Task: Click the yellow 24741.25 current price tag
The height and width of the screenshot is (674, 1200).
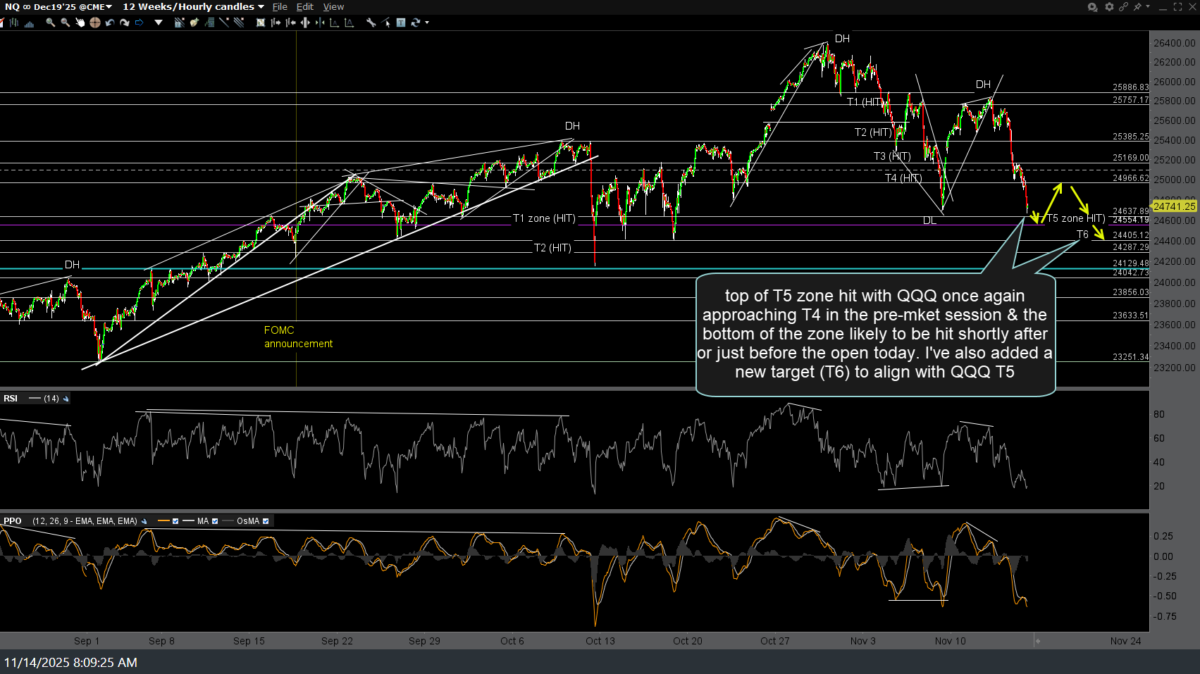Action: pyautogui.click(x=1176, y=205)
